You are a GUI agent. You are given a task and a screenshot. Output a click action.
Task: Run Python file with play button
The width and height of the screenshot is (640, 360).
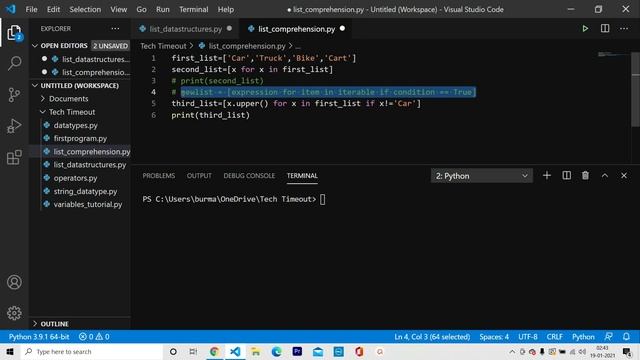pos(585,29)
